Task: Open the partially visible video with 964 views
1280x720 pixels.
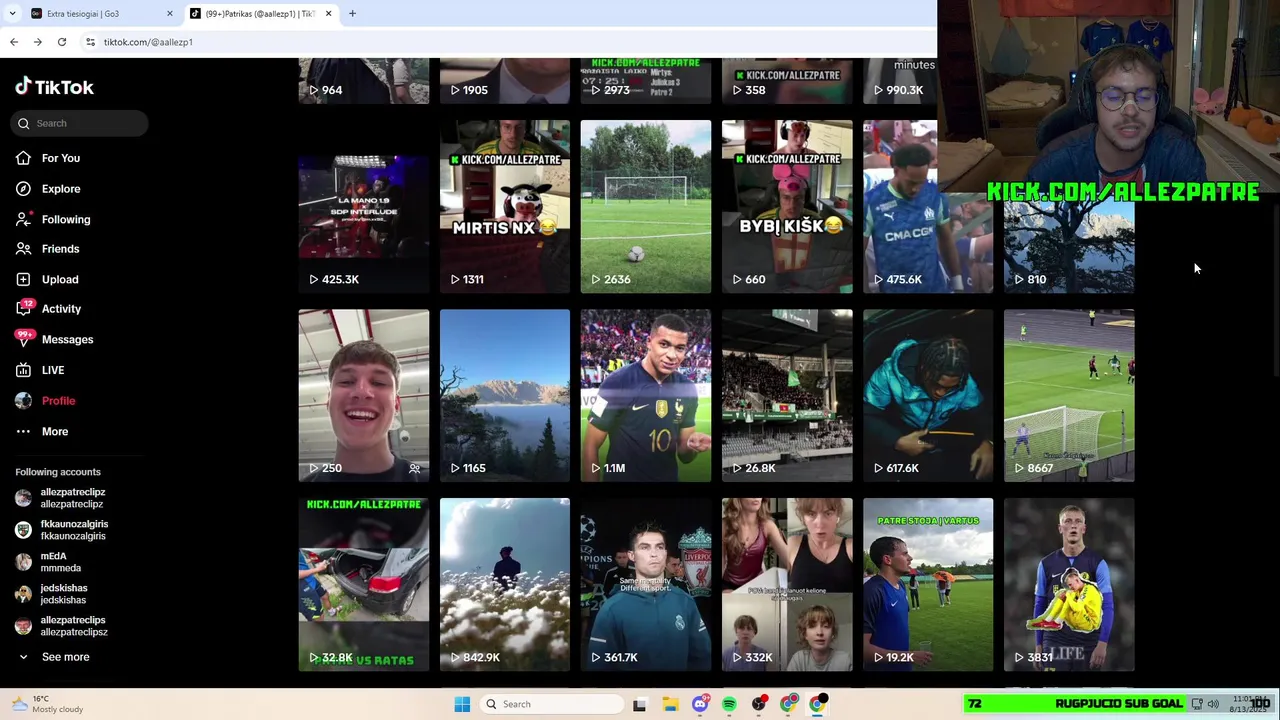Action: (364, 81)
